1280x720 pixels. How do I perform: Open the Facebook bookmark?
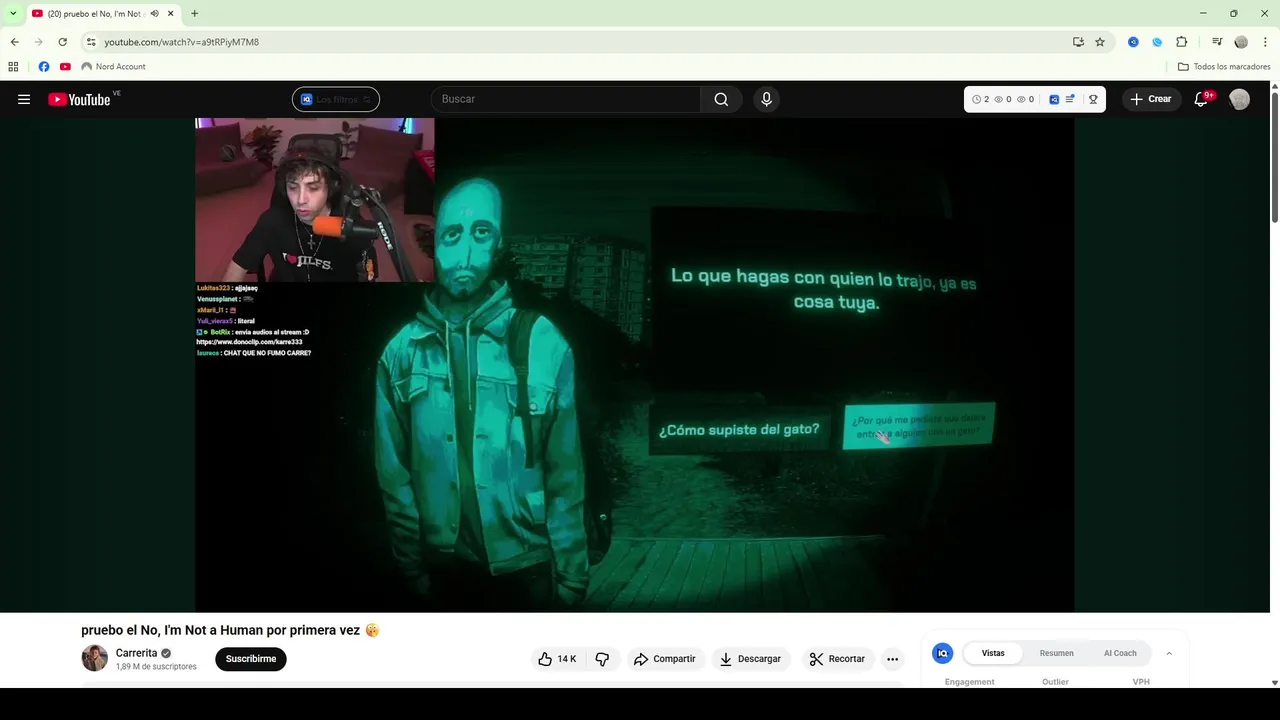click(x=43, y=67)
